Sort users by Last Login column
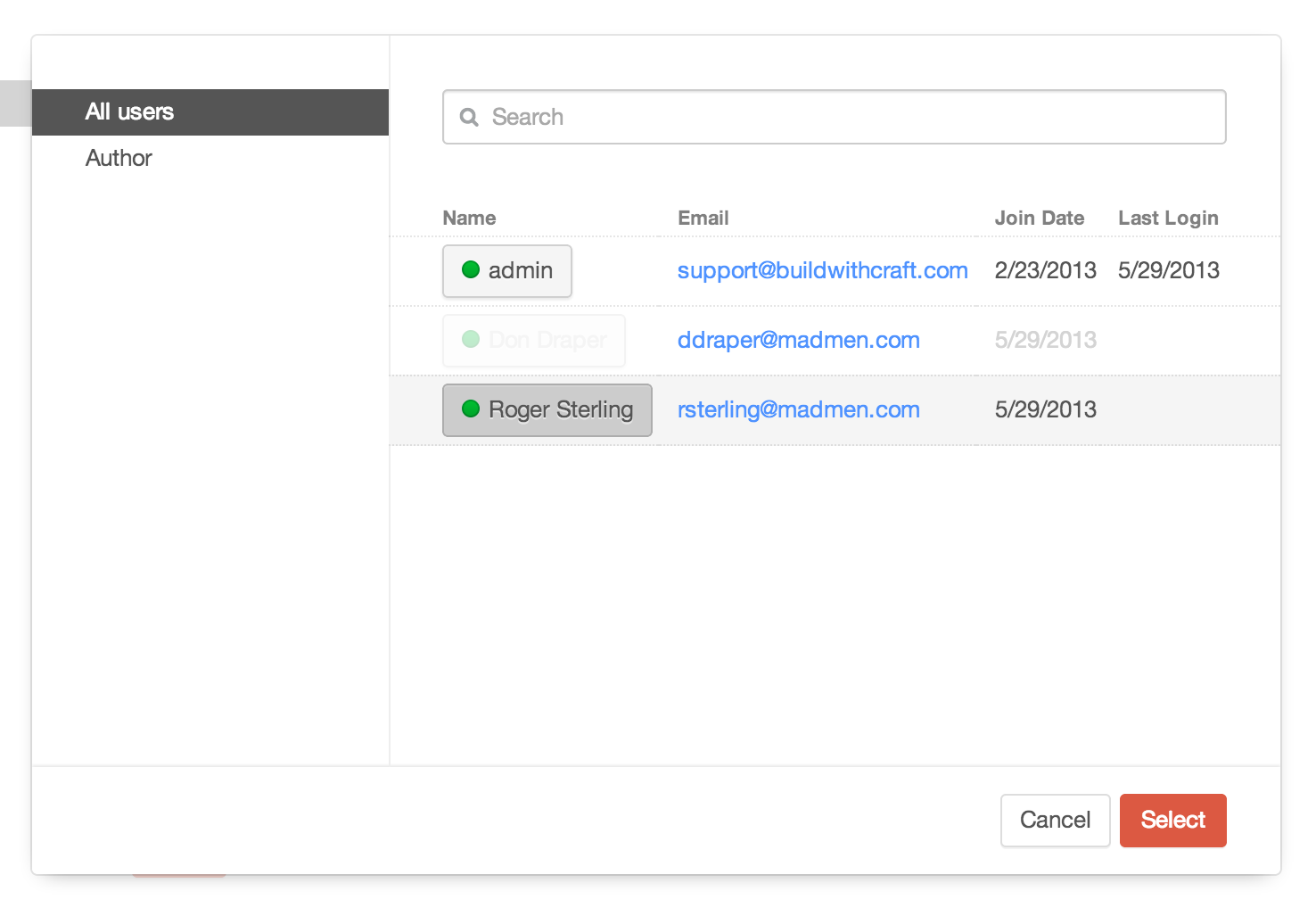 (x=1168, y=218)
